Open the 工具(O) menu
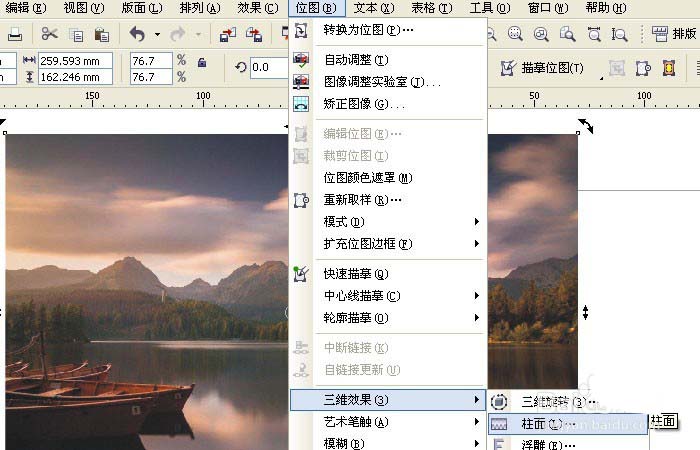 pyautogui.click(x=490, y=8)
